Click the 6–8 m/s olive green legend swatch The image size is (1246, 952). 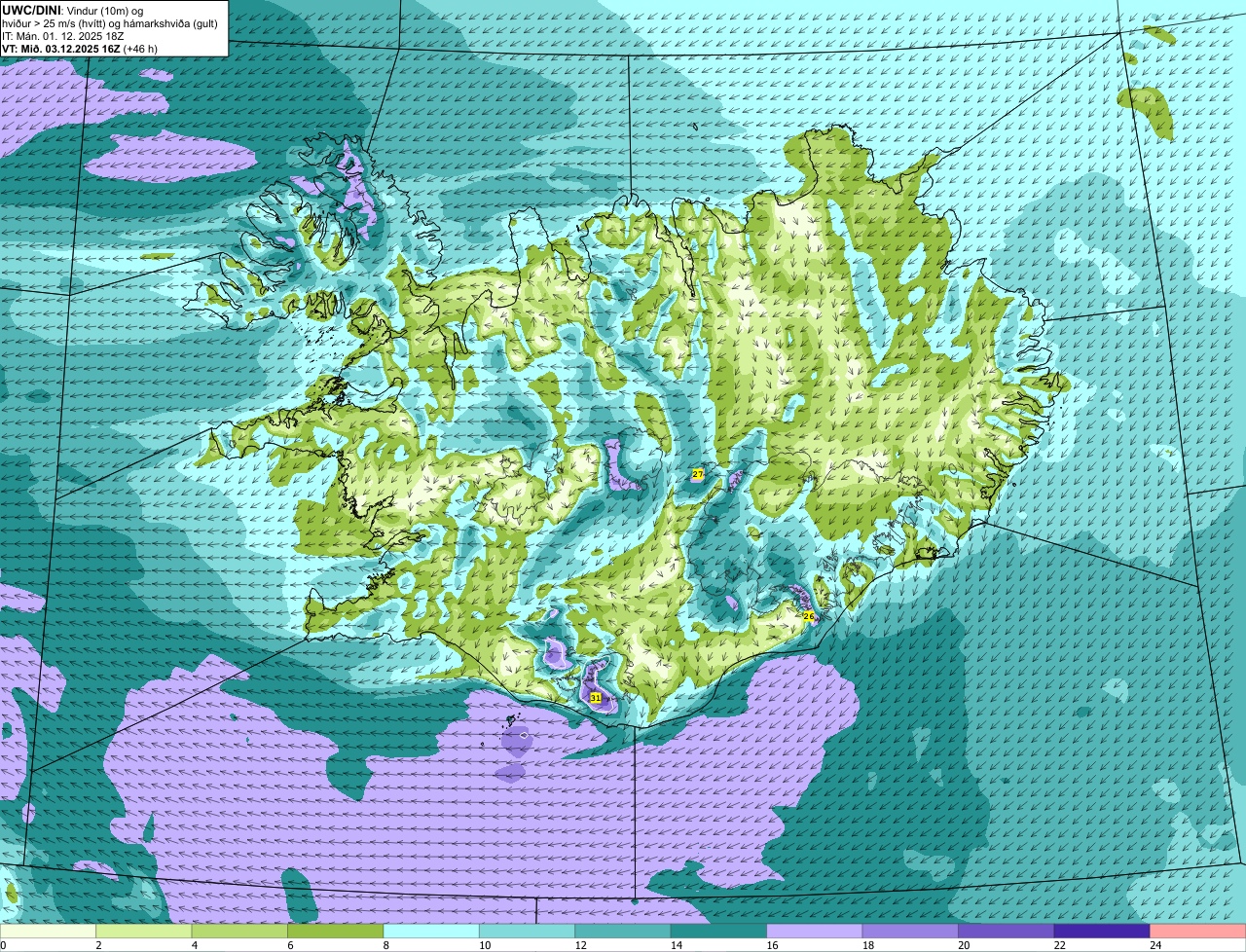[x=336, y=932]
